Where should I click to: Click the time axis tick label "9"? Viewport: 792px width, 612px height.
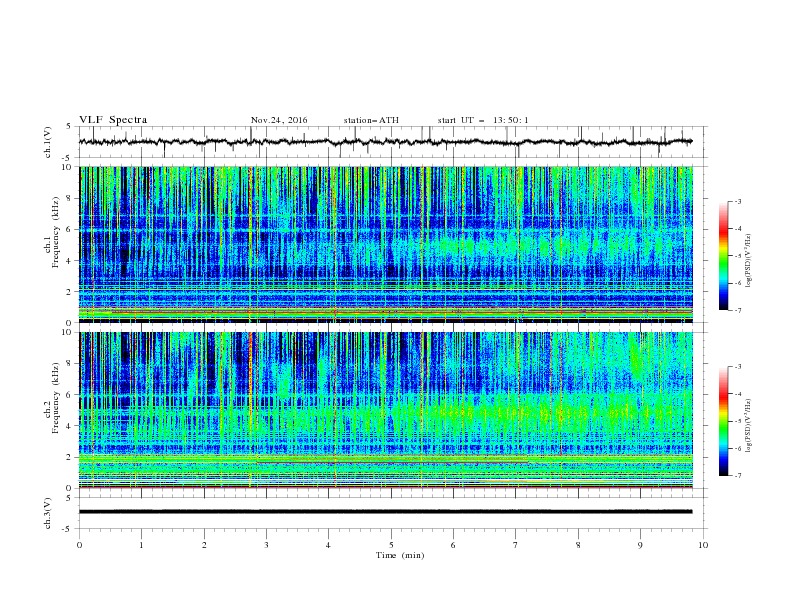point(640,545)
